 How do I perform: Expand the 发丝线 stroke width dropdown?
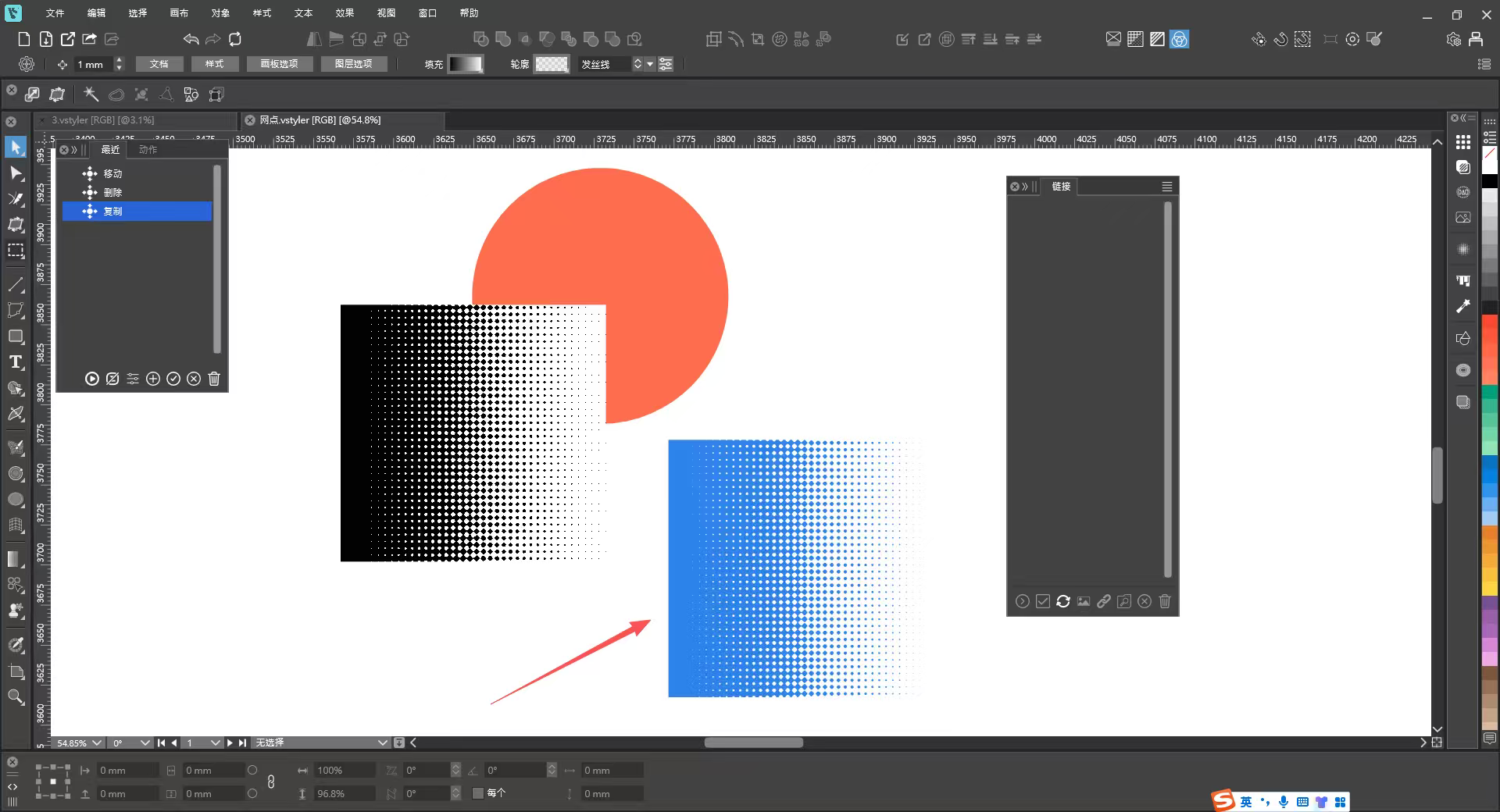click(x=650, y=64)
